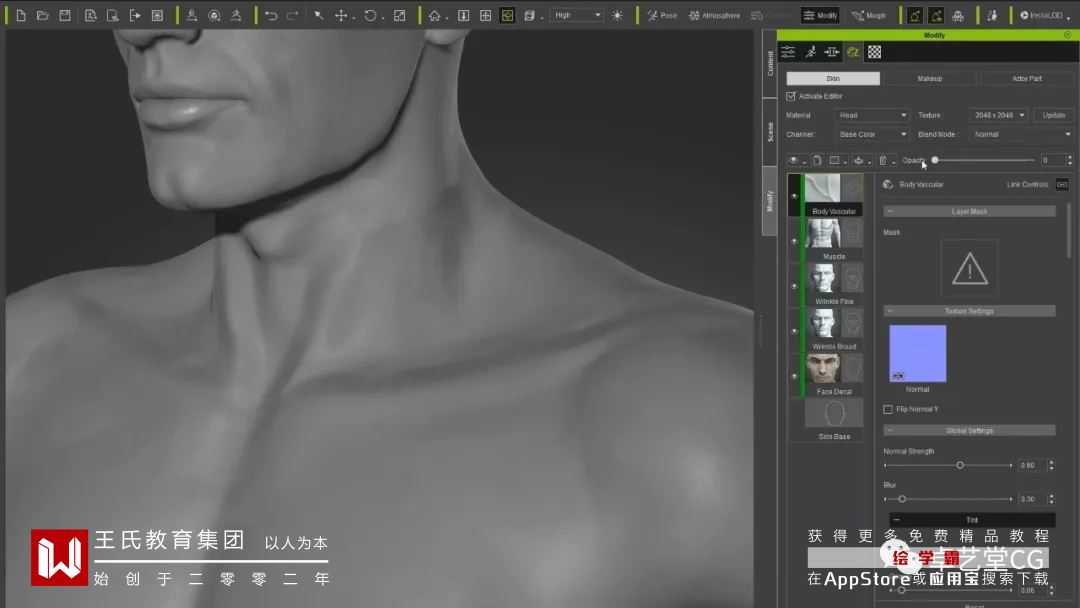Click the undo arrow
The height and width of the screenshot is (608, 1080).
click(x=271, y=15)
